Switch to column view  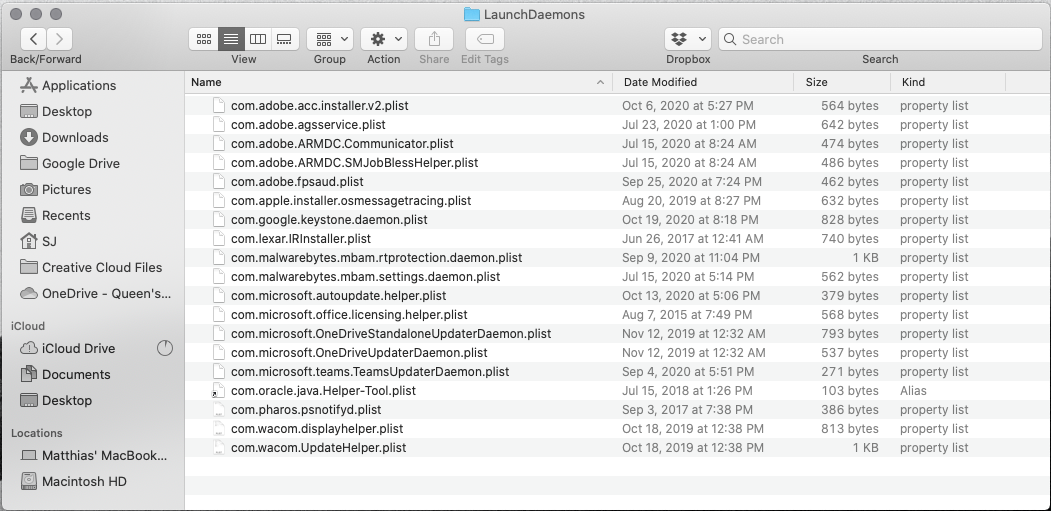pos(257,39)
